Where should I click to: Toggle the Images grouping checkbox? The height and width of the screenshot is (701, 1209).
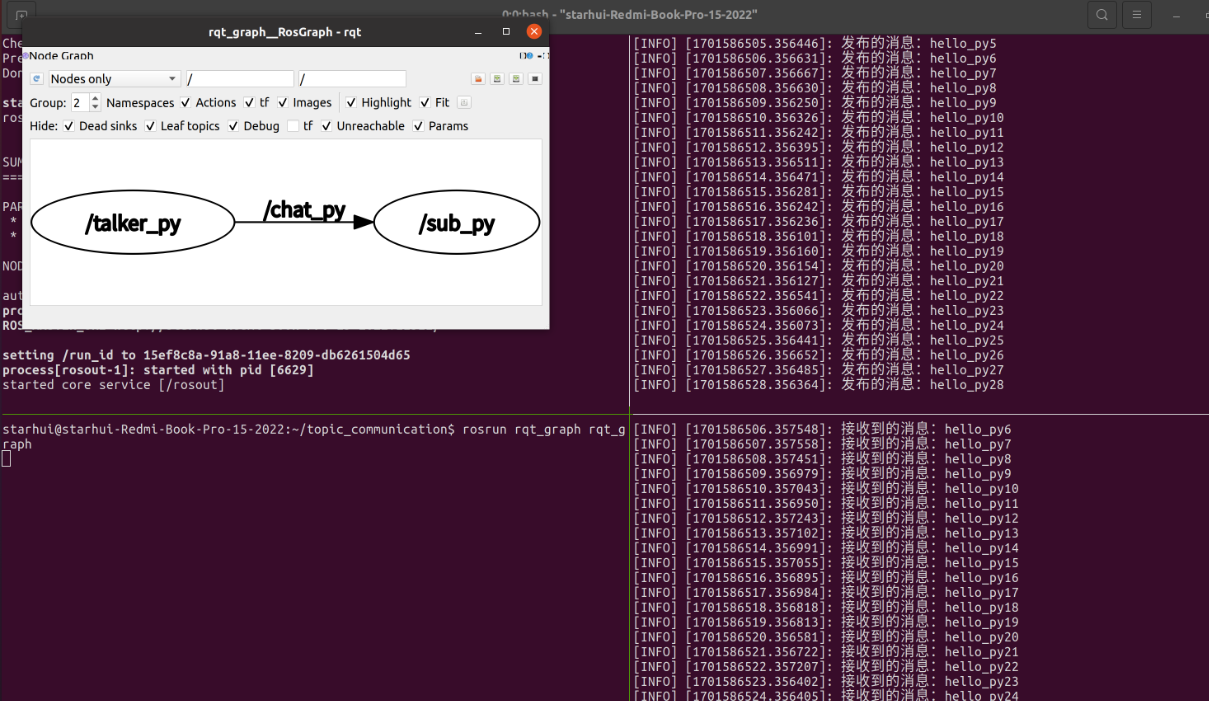point(283,102)
